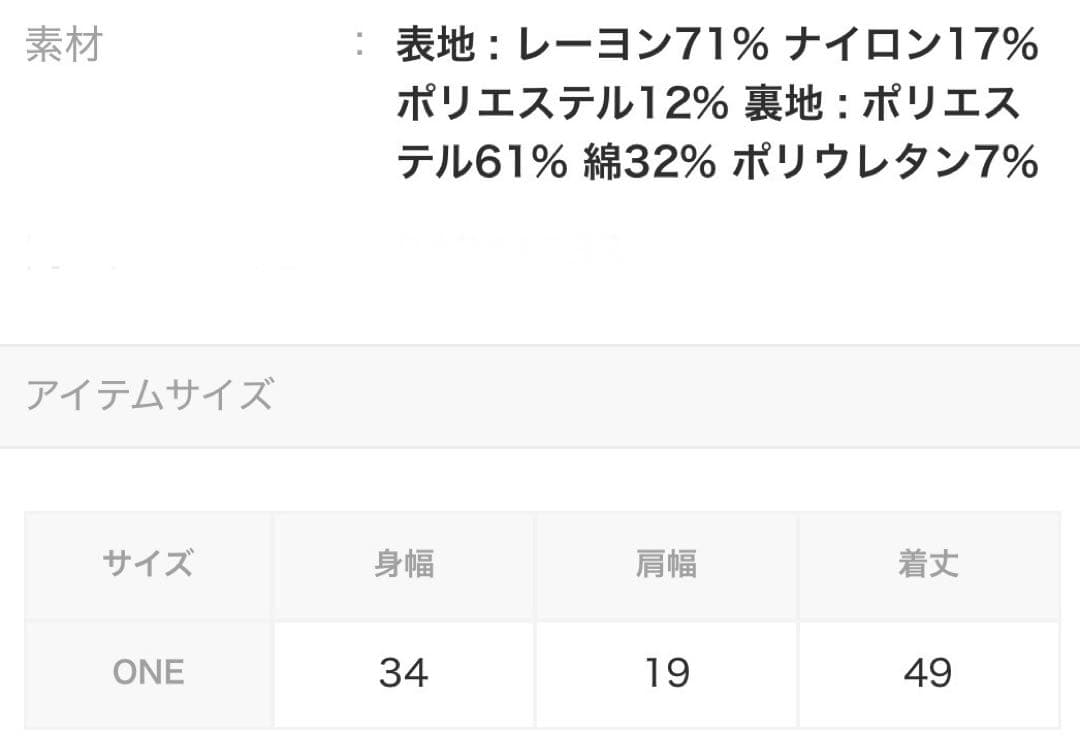1080x737 pixels.
Task: Click the サイズ column header
Action: click(x=148, y=564)
